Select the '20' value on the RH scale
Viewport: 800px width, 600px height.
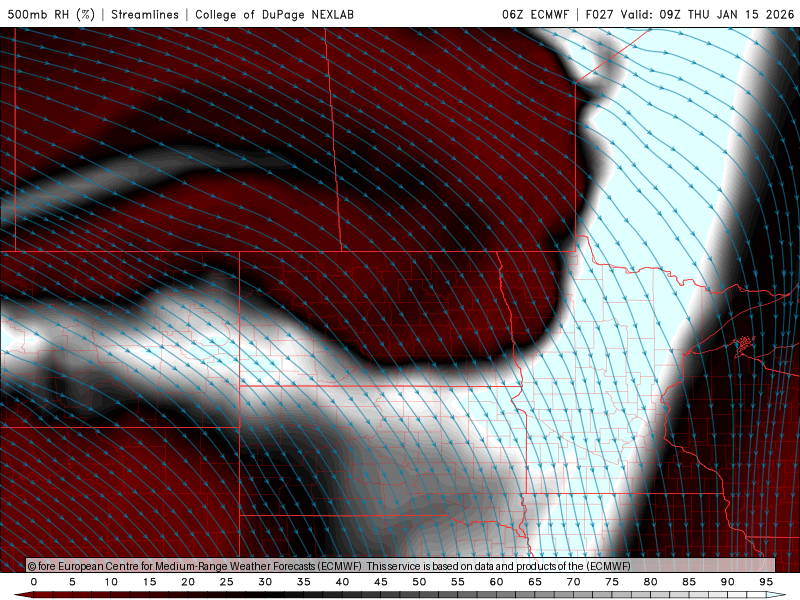point(188,582)
